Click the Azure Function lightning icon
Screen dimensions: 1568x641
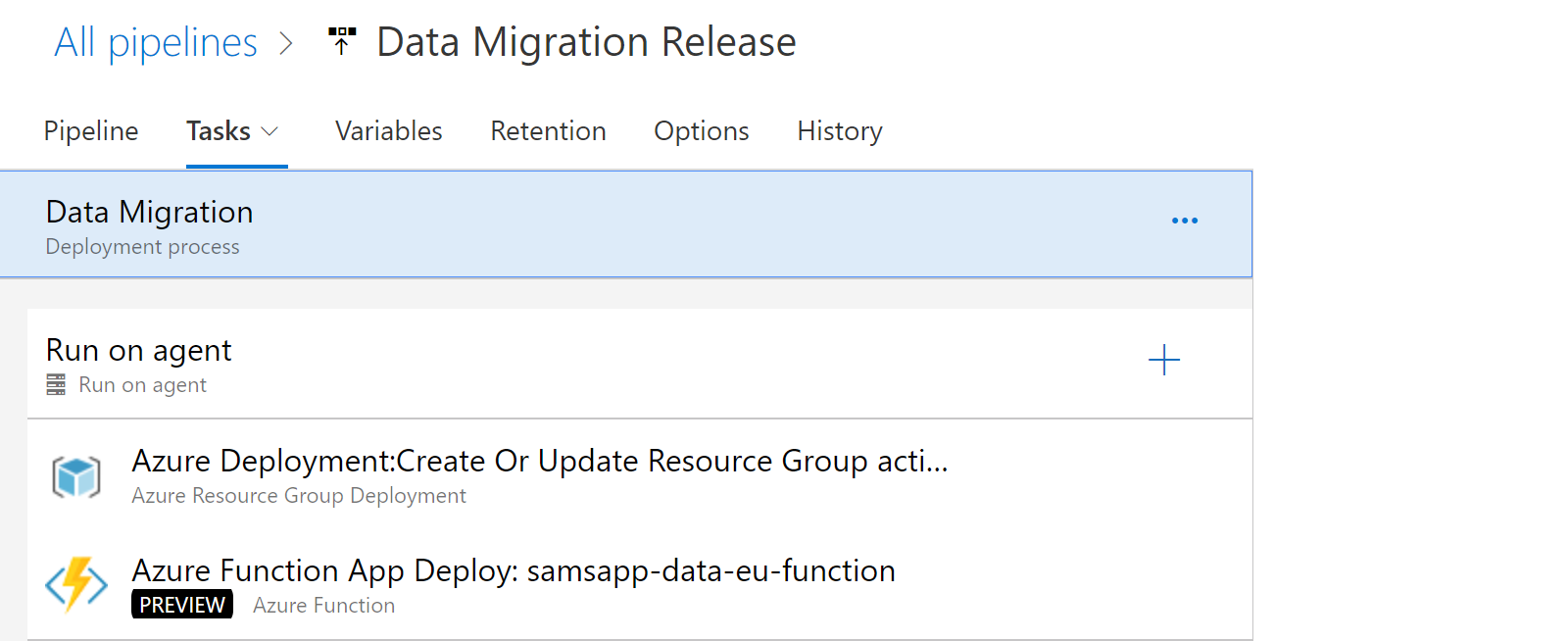click(76, 585)
